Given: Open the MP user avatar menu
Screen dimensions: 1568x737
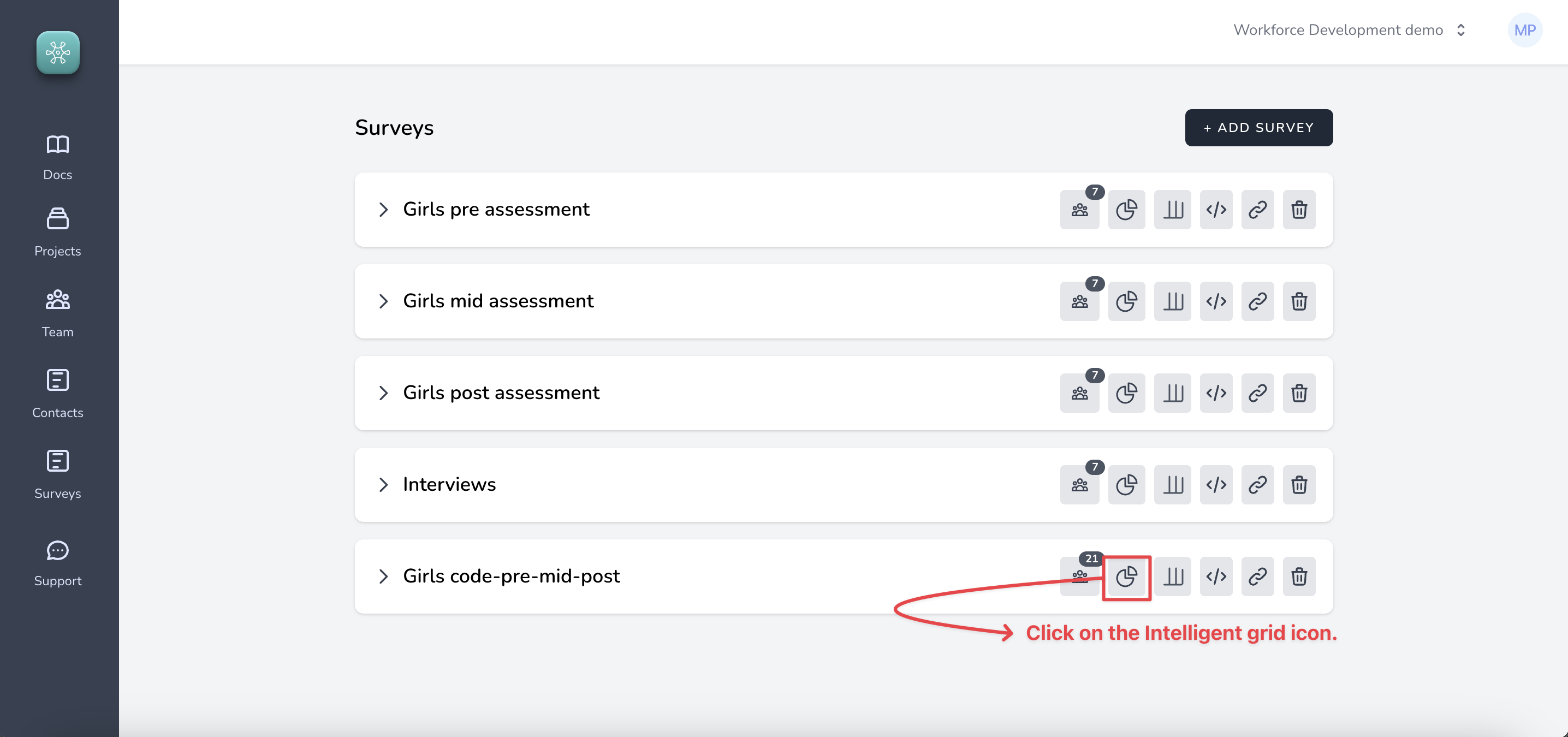Looking at the screenshot, I should point(1524,31).
